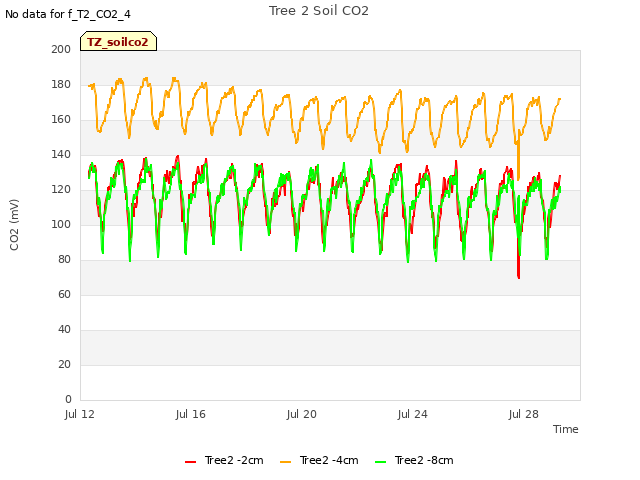Click the 180 y-axis tick label
Screen dimensions: 640x480
click(x=61, y=84)
